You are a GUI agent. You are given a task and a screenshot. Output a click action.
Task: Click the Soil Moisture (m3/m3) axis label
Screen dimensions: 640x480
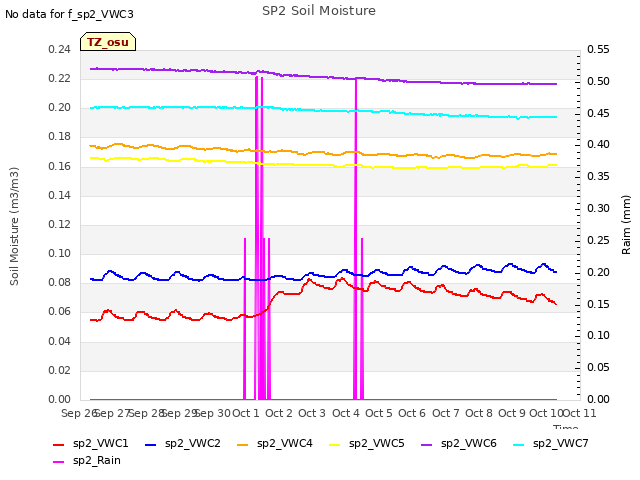14,226
